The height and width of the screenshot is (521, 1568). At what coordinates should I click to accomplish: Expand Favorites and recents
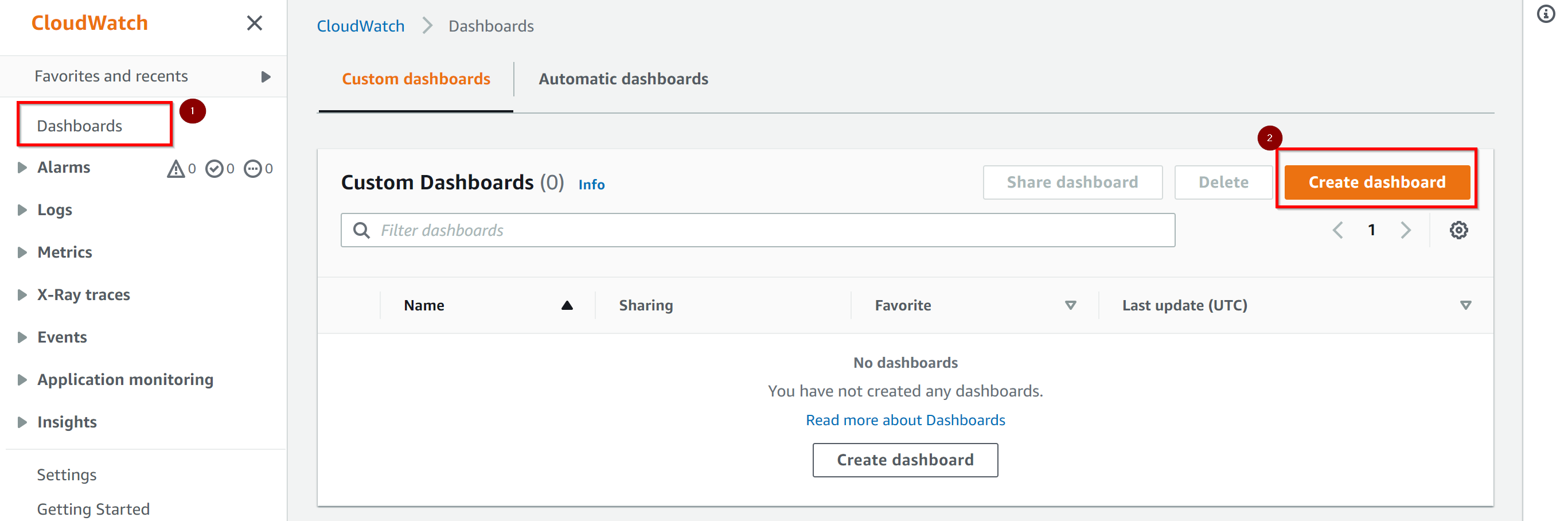(x=266, y=77)
